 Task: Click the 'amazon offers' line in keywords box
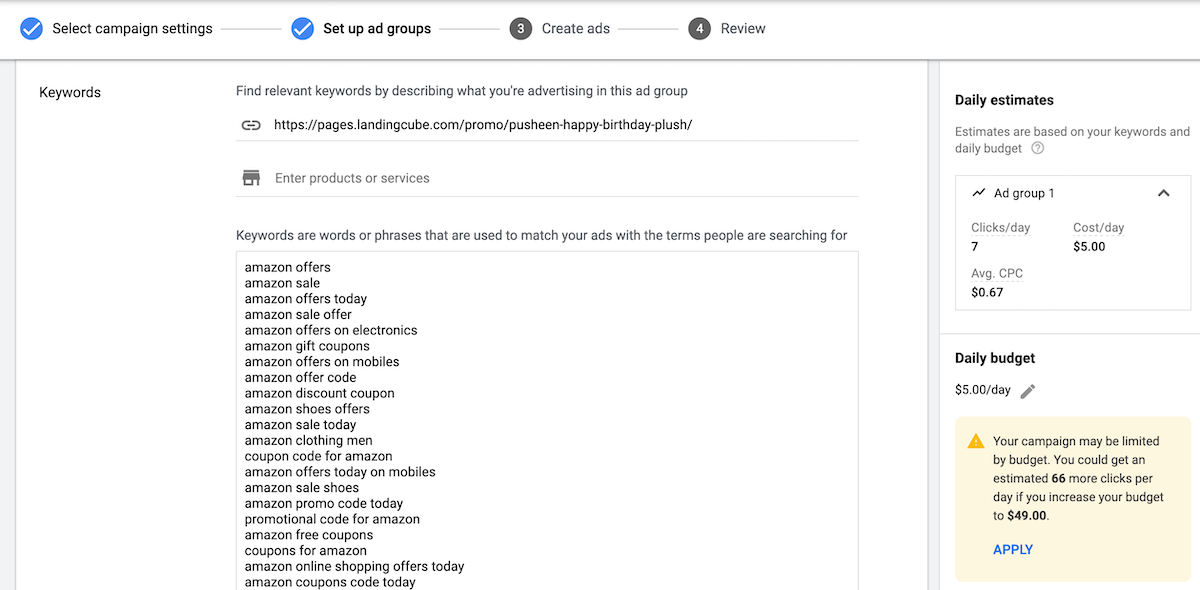point(288,267)
